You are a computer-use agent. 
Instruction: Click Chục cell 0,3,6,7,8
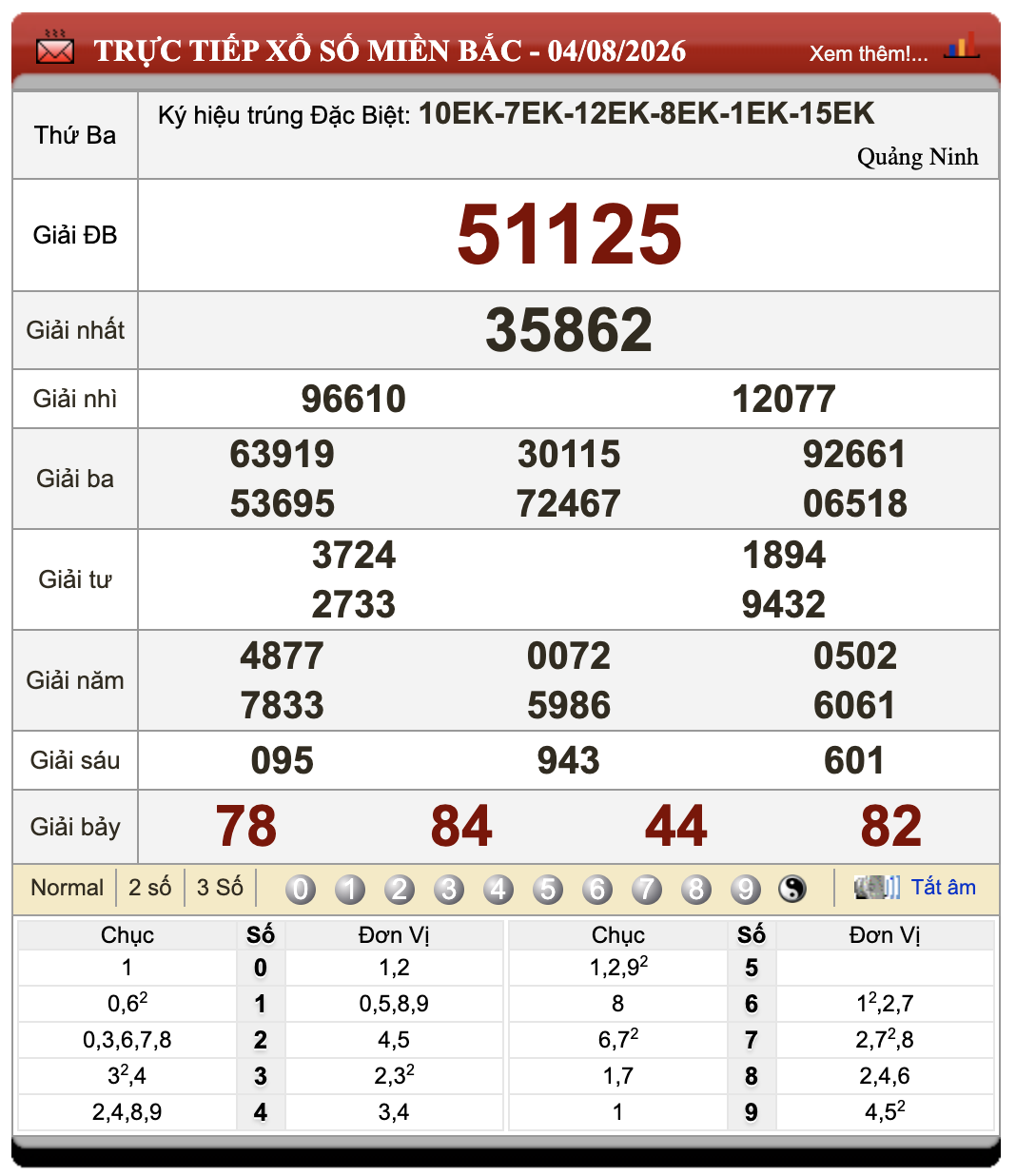[127, 1040]
